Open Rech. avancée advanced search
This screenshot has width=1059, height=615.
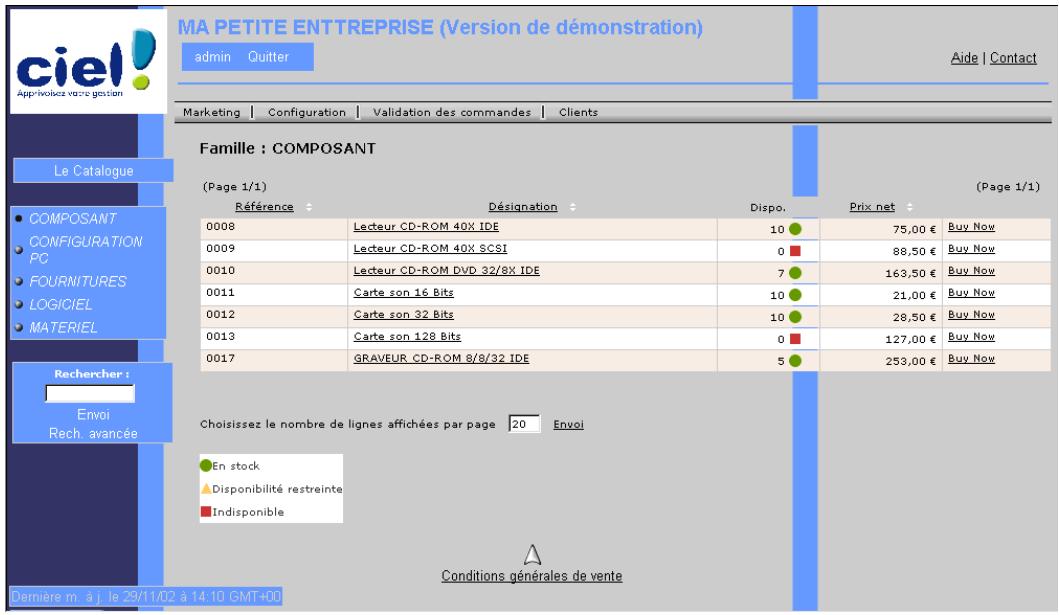[93, 433]
